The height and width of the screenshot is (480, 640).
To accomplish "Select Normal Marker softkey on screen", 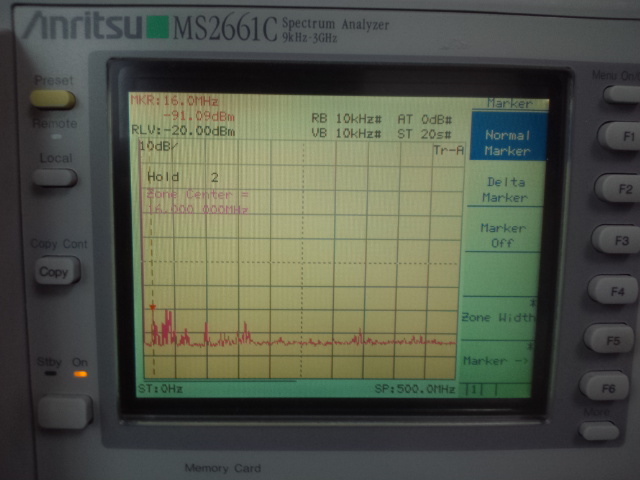I will (x=508, y=136).
